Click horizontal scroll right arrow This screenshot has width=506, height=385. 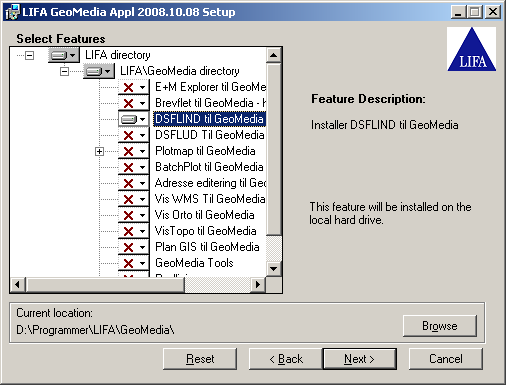[x=258, y=285]
